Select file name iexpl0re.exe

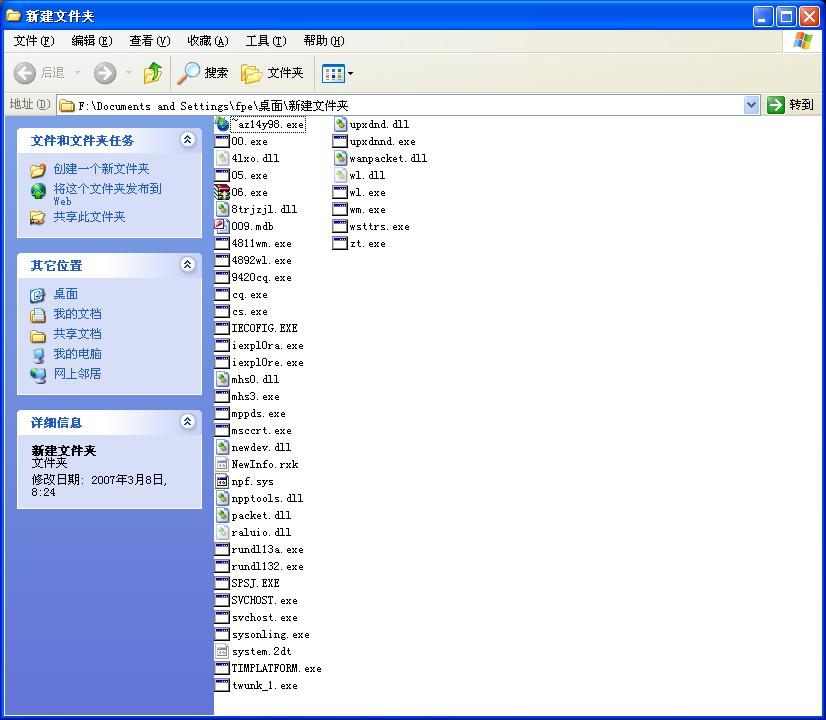(x=268, y=363)
